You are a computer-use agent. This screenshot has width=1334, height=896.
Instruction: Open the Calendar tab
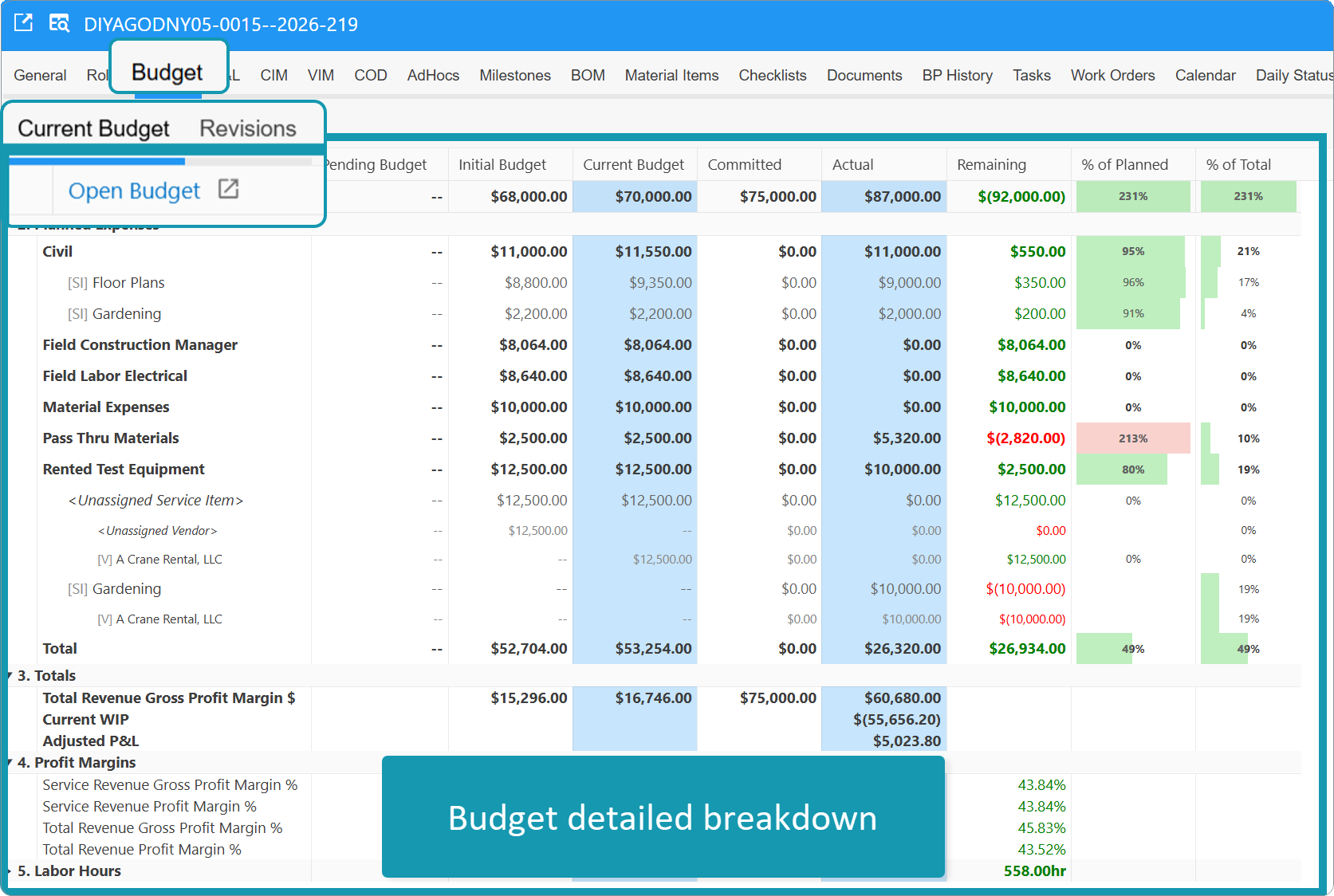(x=1205, y=75)
